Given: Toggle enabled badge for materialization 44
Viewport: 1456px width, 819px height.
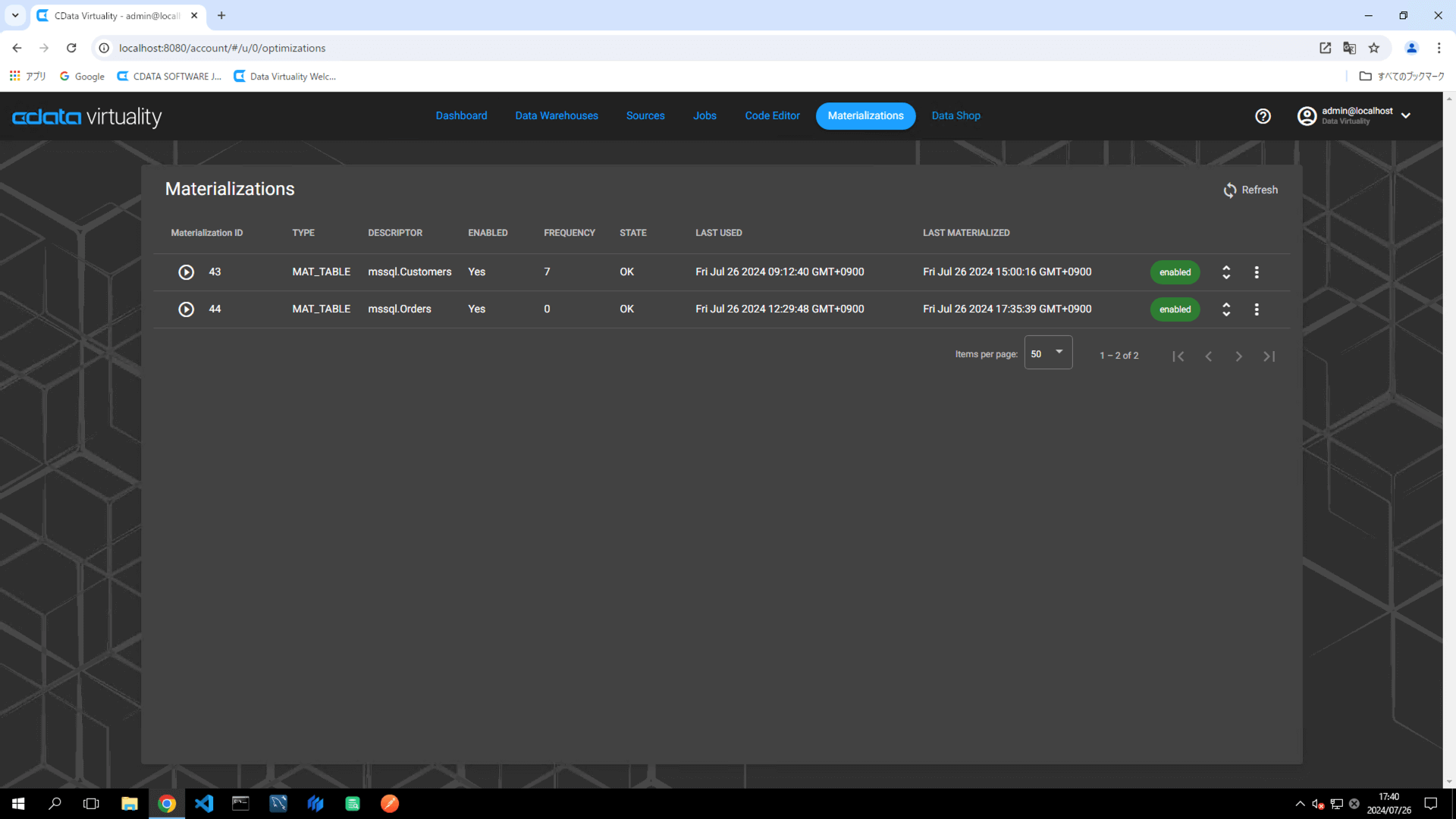Looking at the screenshot, I should coord(1175,309).
